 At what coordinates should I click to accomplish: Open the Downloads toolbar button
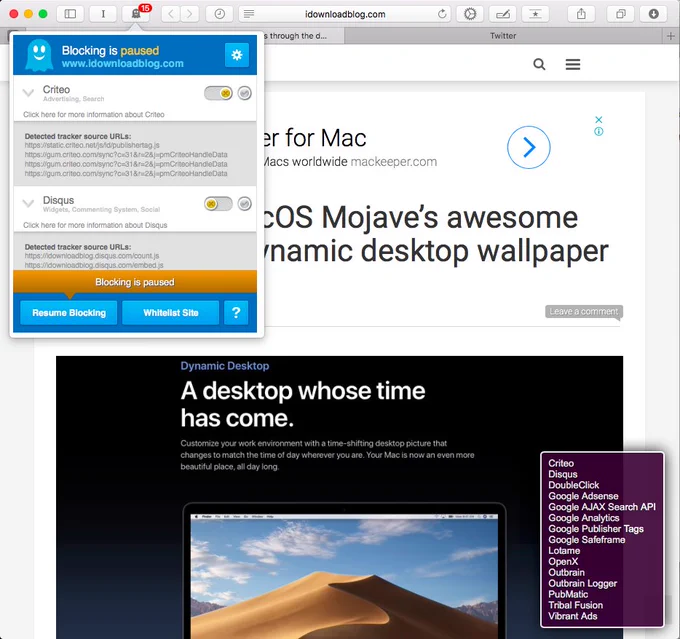(x=654, y=14)
